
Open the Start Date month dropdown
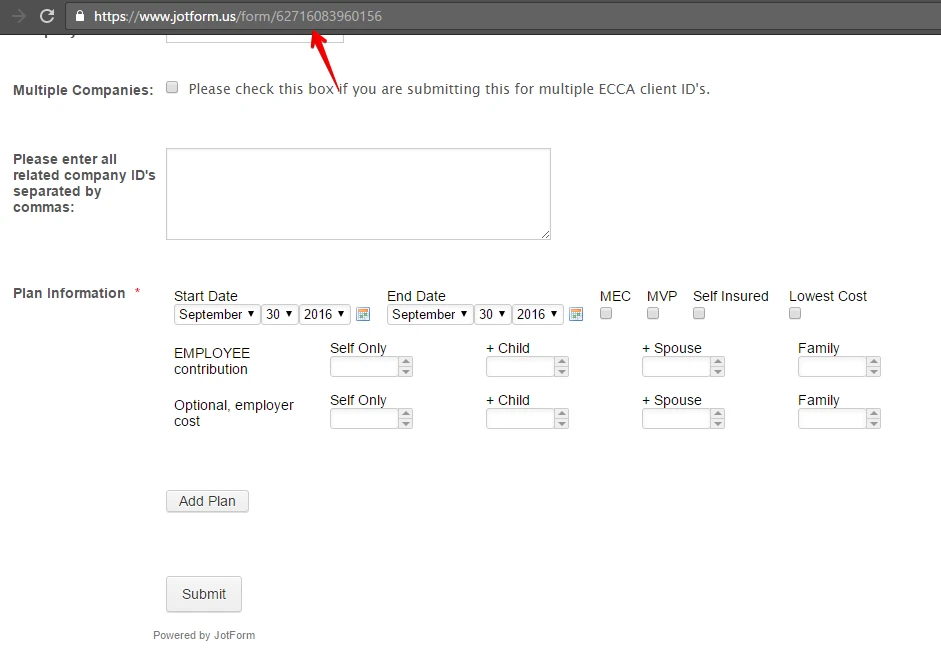(x=216, y=314)
